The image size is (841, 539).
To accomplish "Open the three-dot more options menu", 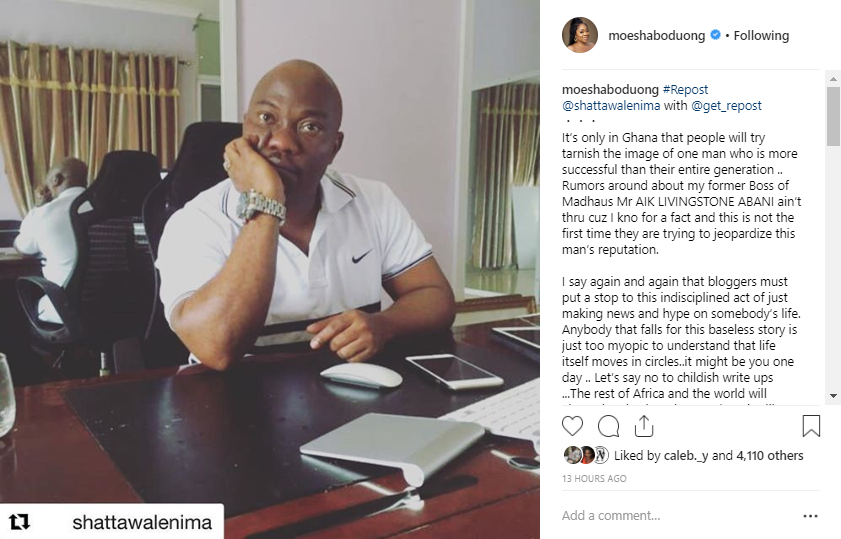I will 810,516.
